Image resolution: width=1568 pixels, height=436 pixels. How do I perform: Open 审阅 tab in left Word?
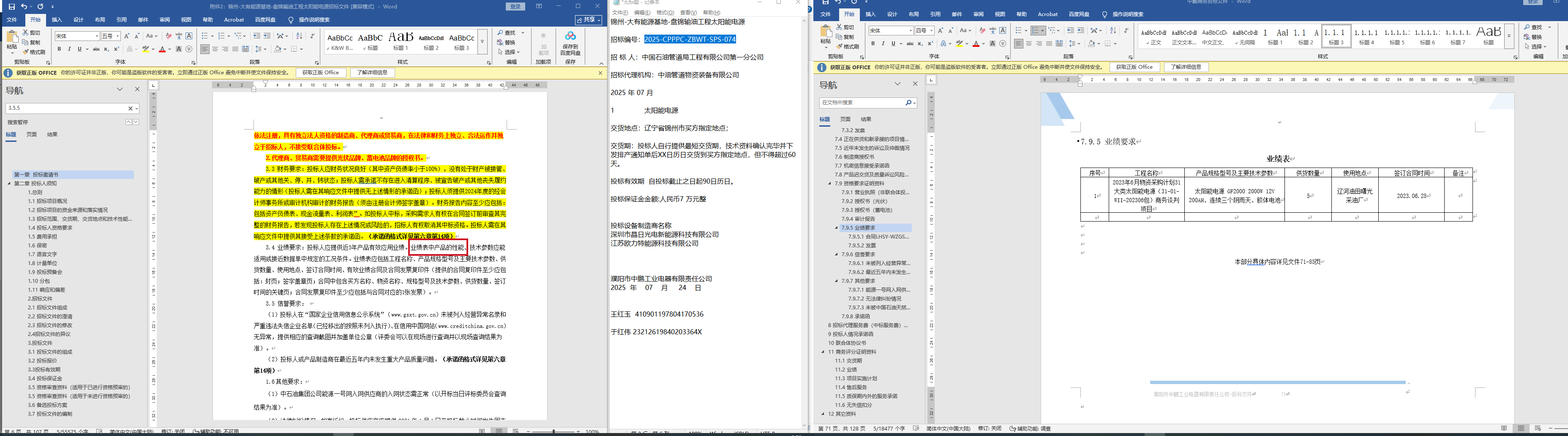coord(164,19)
